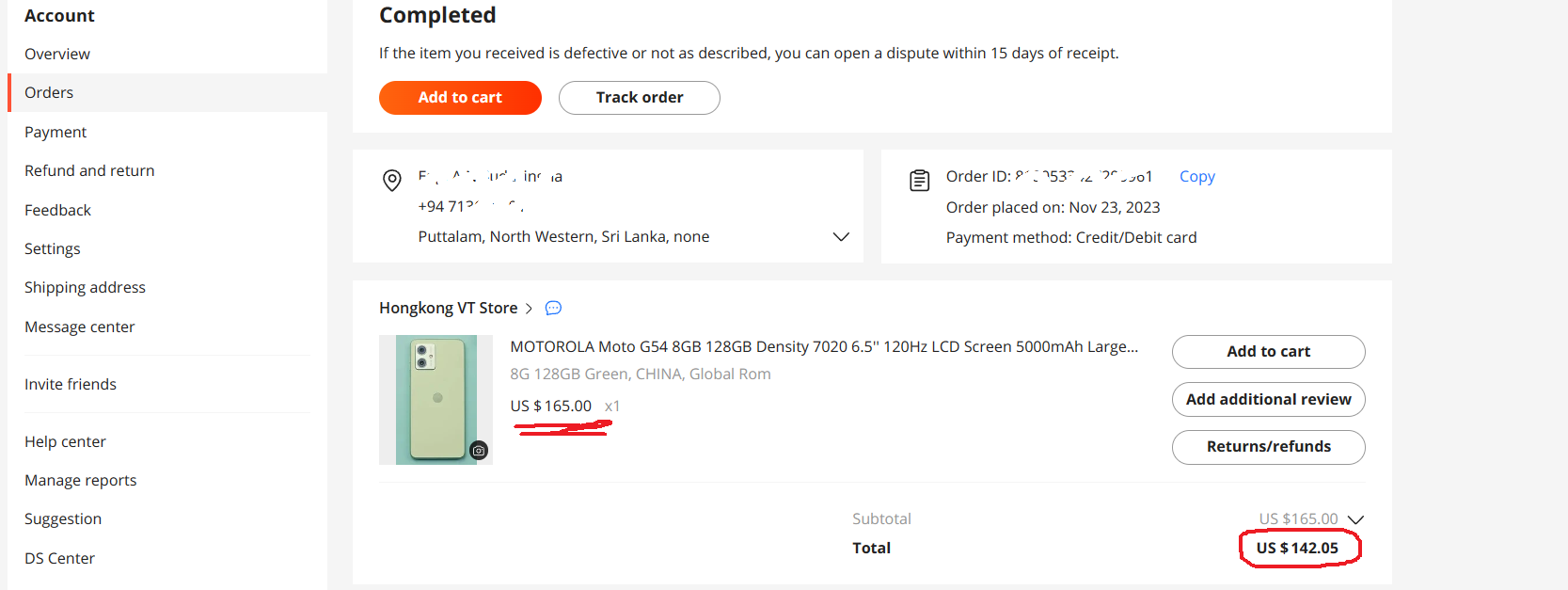Click Track order button
Screen dimensions: 1568x590
pyautogui.click(x=640, y=98)
